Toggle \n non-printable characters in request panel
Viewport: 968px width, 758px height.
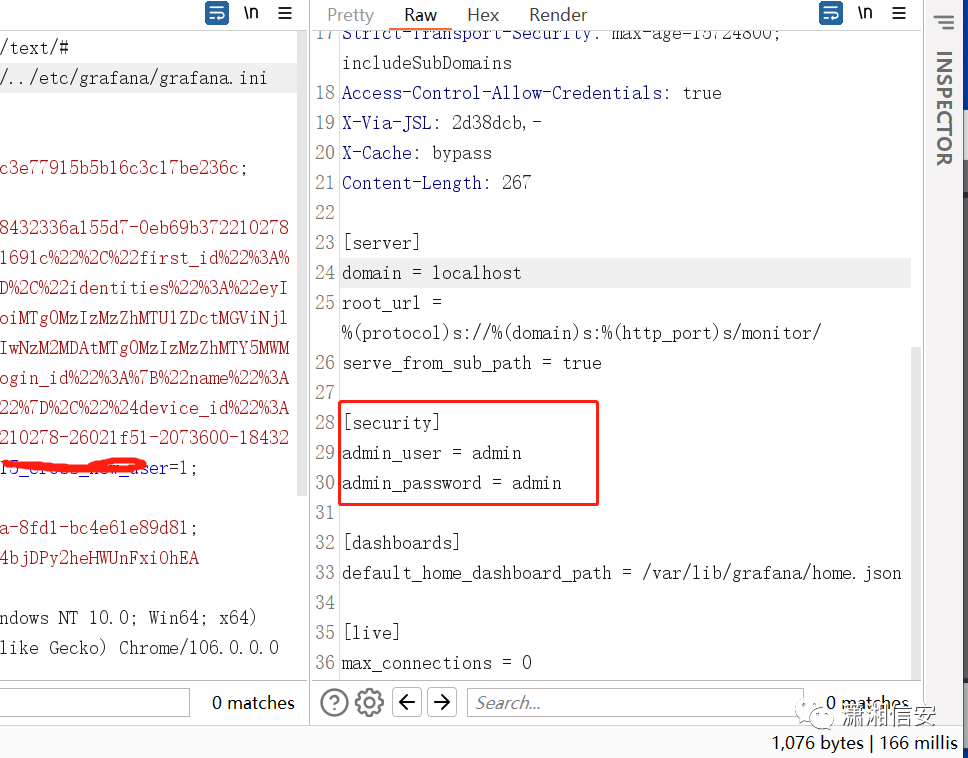tap(251, 12)
